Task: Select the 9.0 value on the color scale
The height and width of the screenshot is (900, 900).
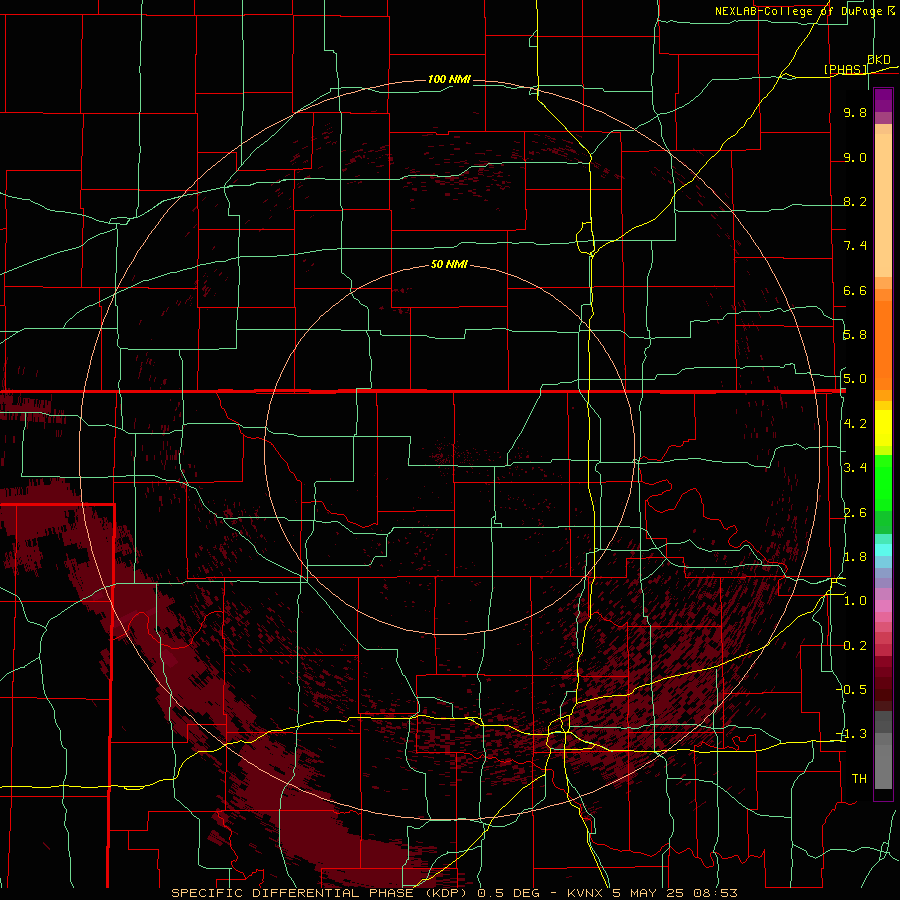Action: 855,157
